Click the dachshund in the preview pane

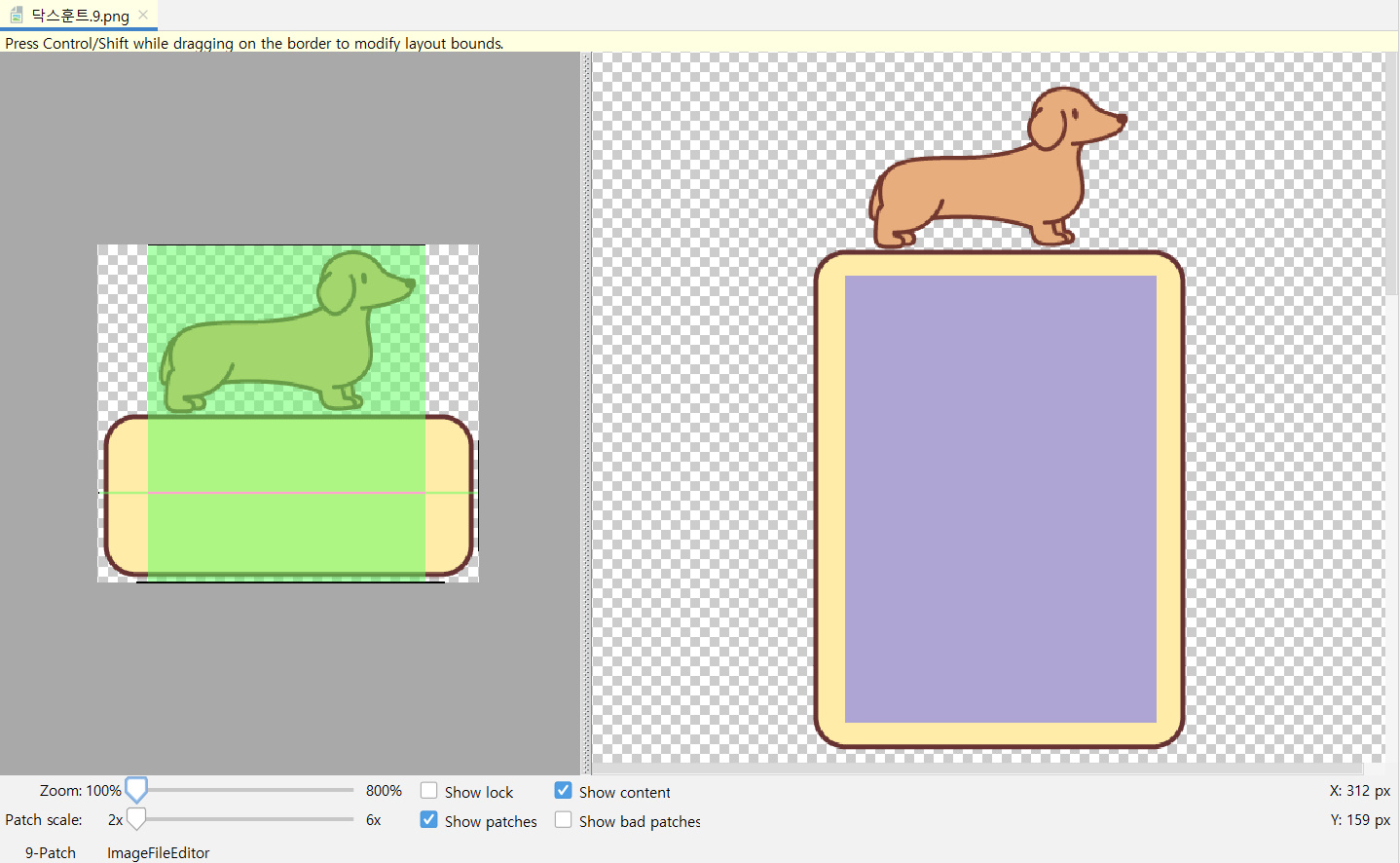click(x=998, y=168)
